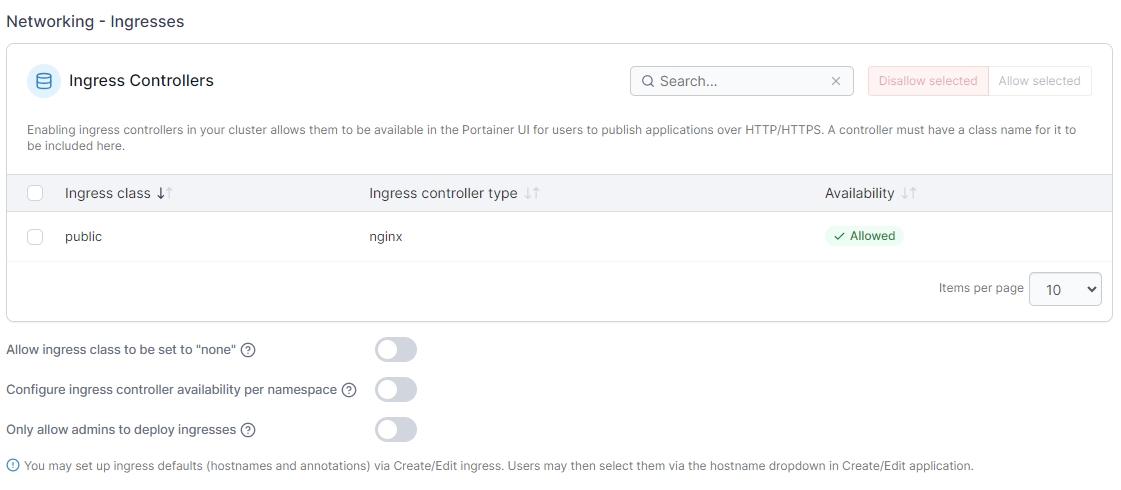Click the Allowed status badge for public
This screenshot has width=1121, height=490.
[864, 236]
